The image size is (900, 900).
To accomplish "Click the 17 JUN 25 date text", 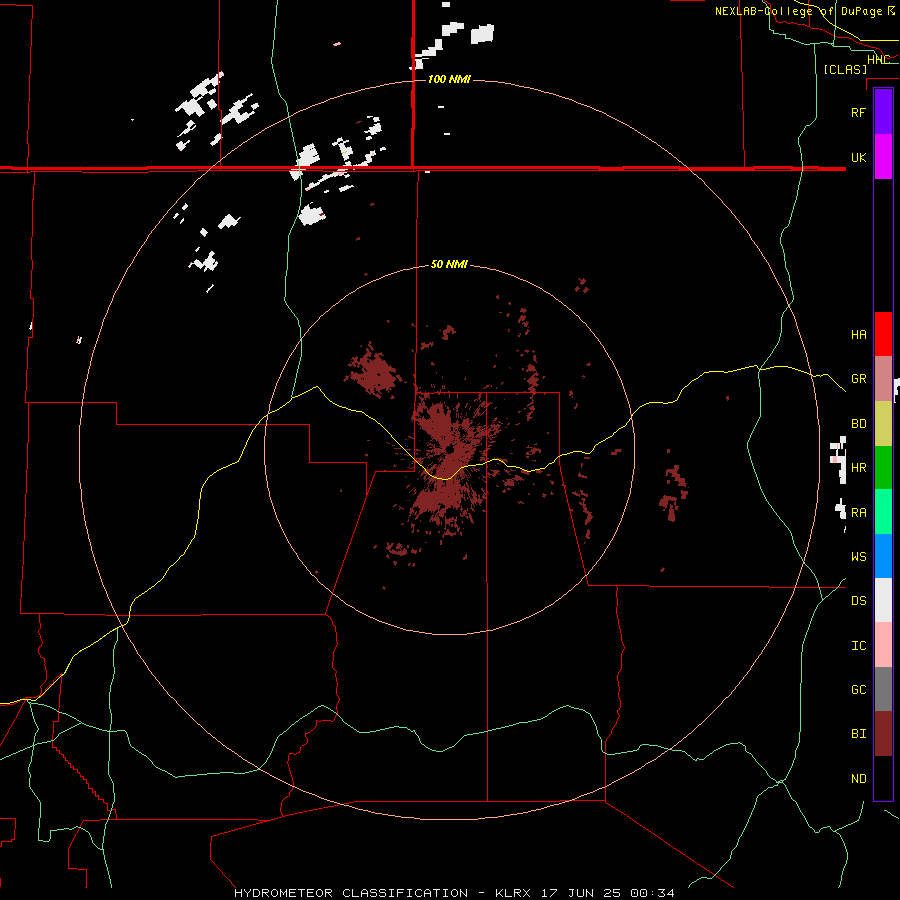I will 580,893.
